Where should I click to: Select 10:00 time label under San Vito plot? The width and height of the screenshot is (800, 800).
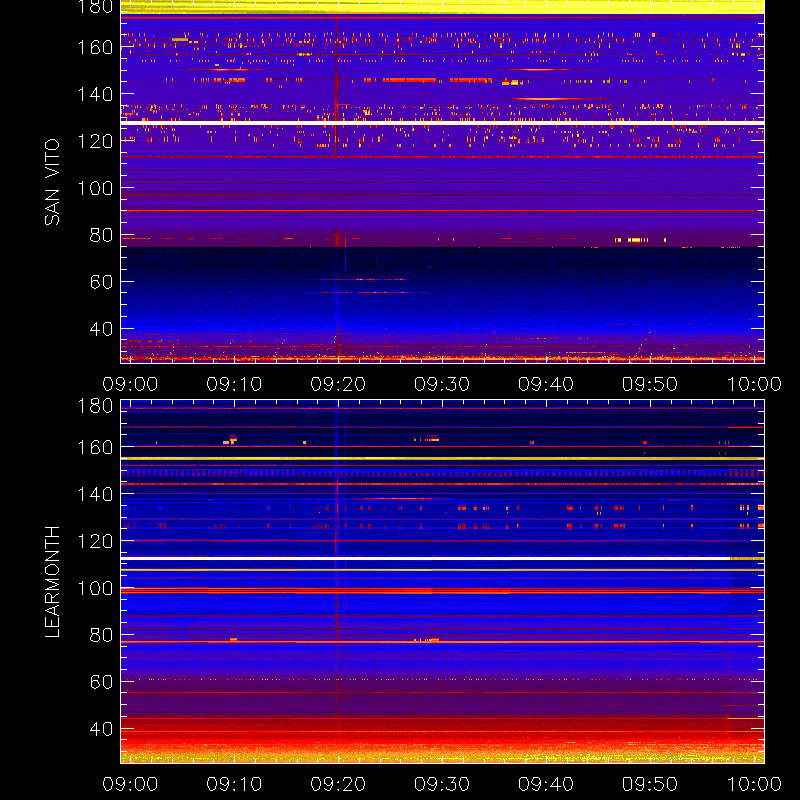coord(754,384)
